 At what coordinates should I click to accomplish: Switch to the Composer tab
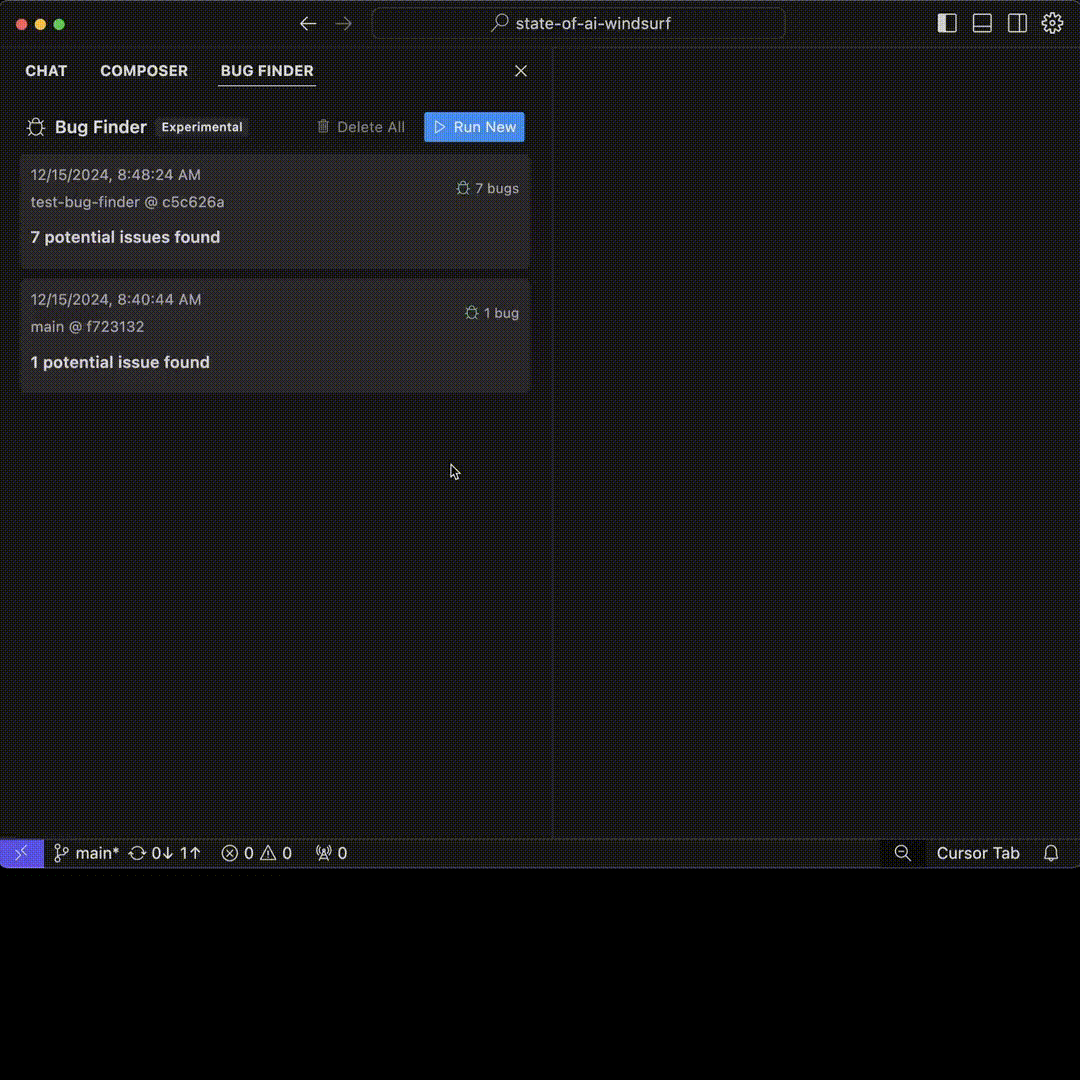coord(144,71)
